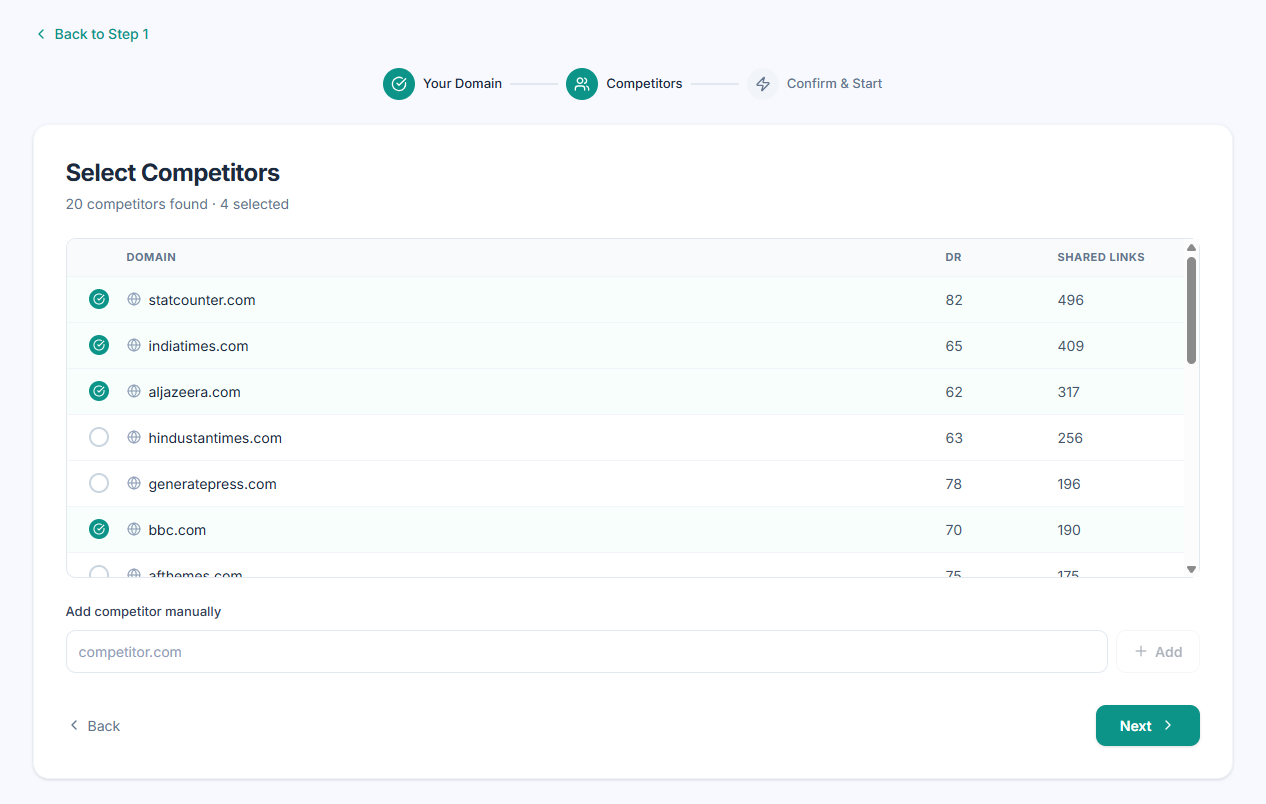Click globe icon beside hindustantimes.com
This screenshot has height=804, width=1266.
coord(134,437)
